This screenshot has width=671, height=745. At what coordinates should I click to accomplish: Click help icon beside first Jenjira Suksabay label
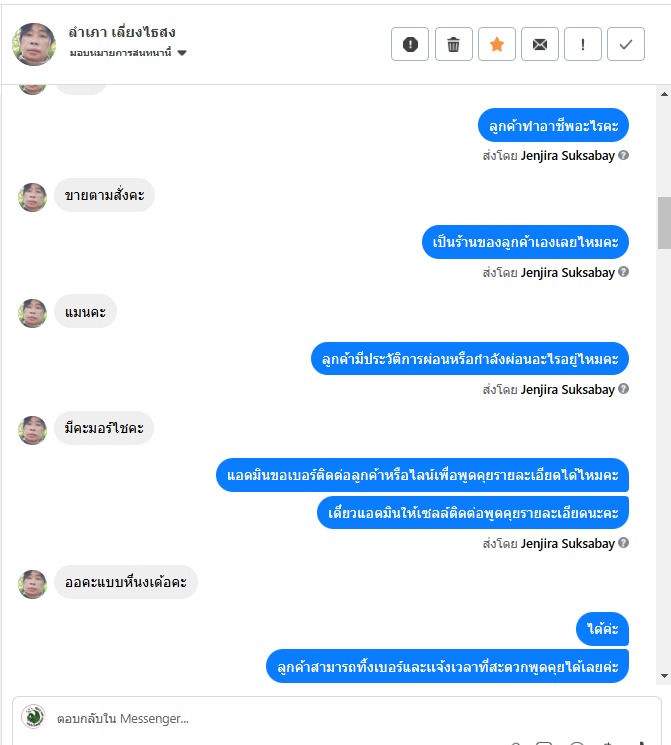click(623, 155)
